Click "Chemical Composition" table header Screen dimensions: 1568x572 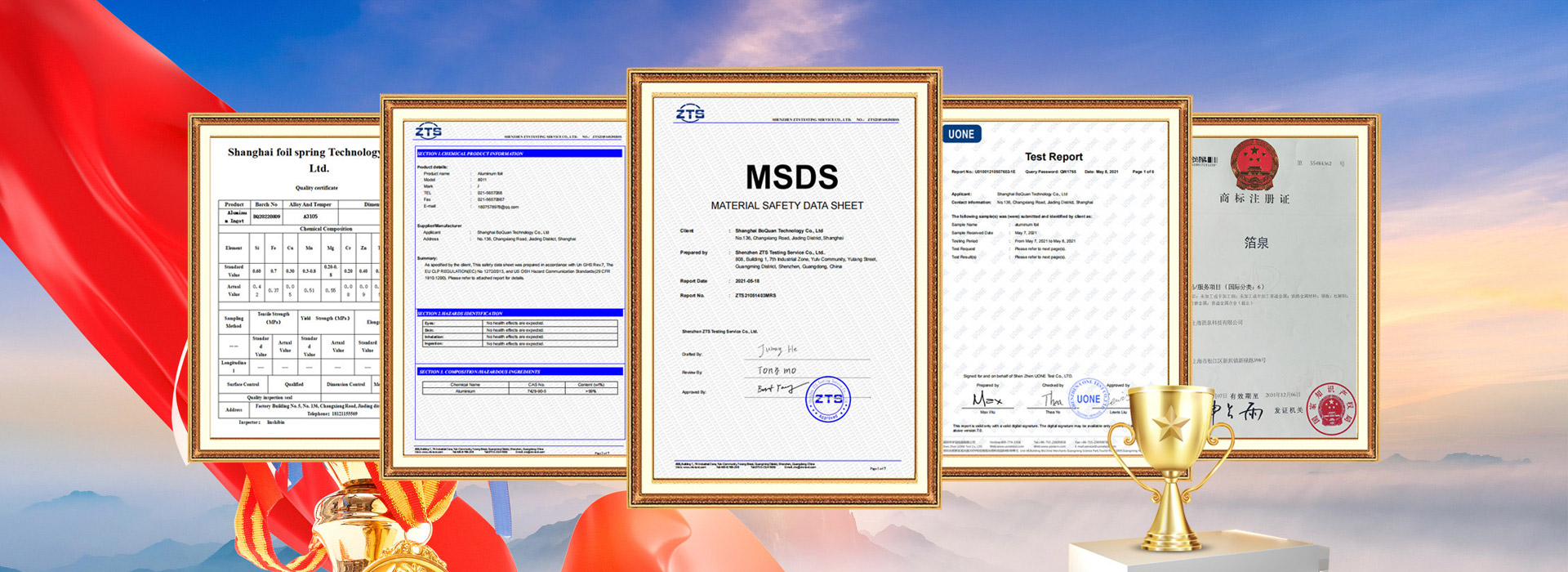(x=326, y=229)
